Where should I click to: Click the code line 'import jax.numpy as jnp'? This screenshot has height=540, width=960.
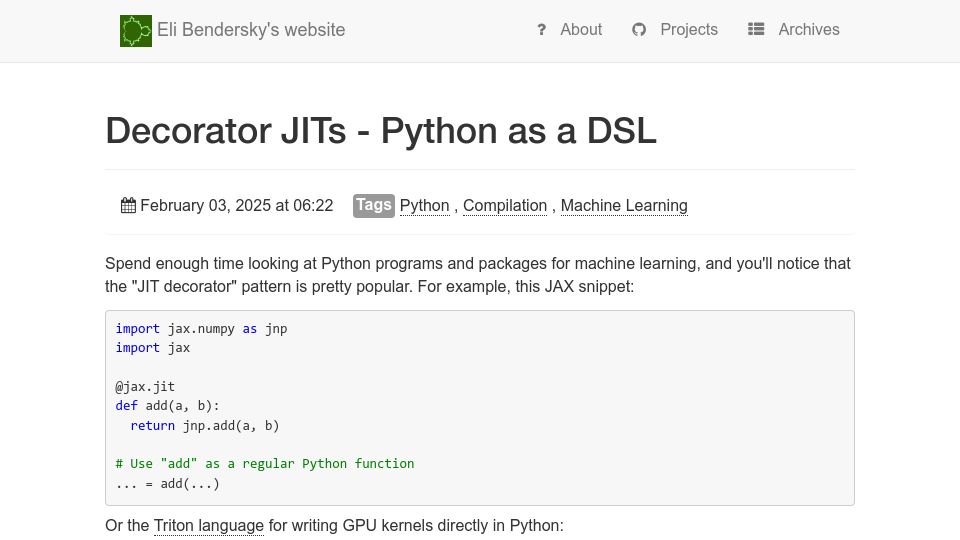click(x=201, y=329)
